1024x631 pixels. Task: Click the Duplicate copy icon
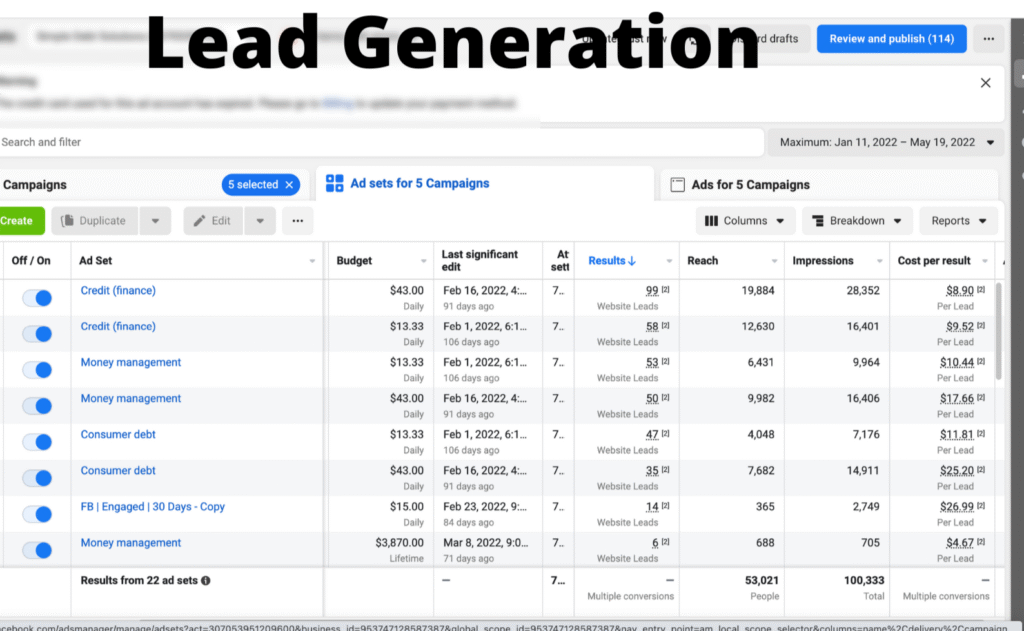[67, 221]
